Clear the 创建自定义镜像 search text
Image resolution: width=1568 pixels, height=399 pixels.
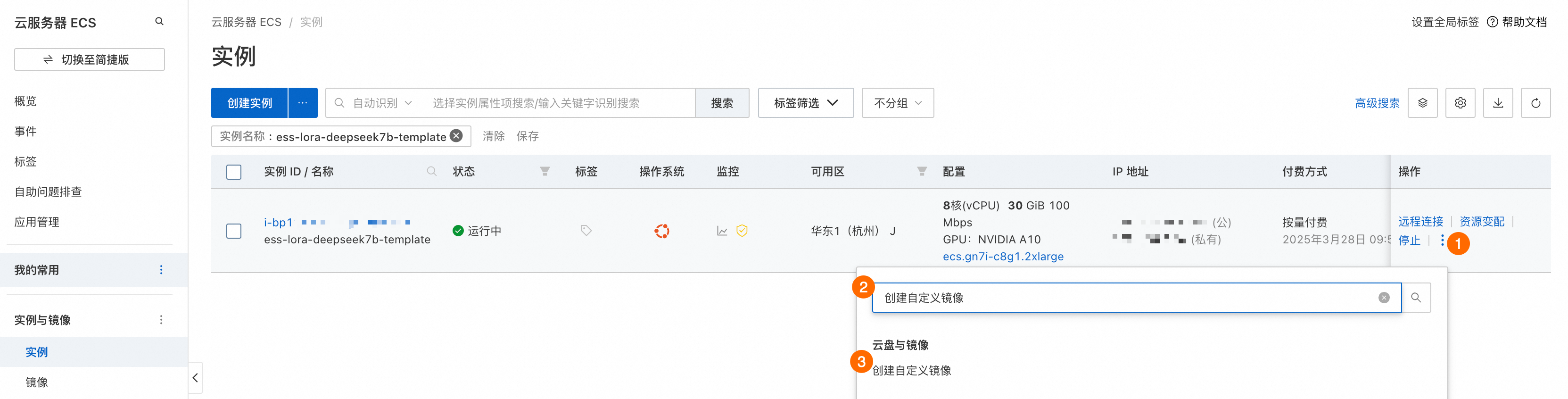click(x=1384, y=297)
